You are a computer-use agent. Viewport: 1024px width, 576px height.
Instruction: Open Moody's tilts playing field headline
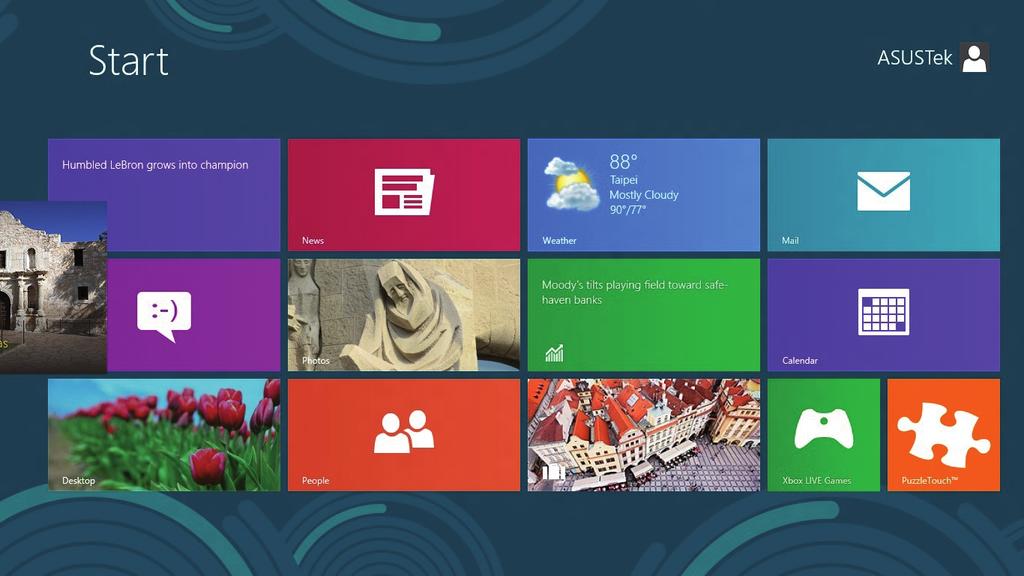[x=635, y=293]
